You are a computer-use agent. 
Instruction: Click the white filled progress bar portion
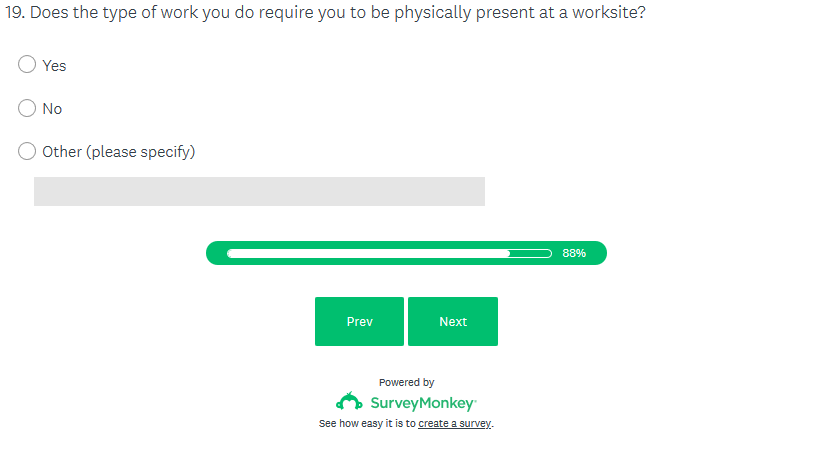367,254
